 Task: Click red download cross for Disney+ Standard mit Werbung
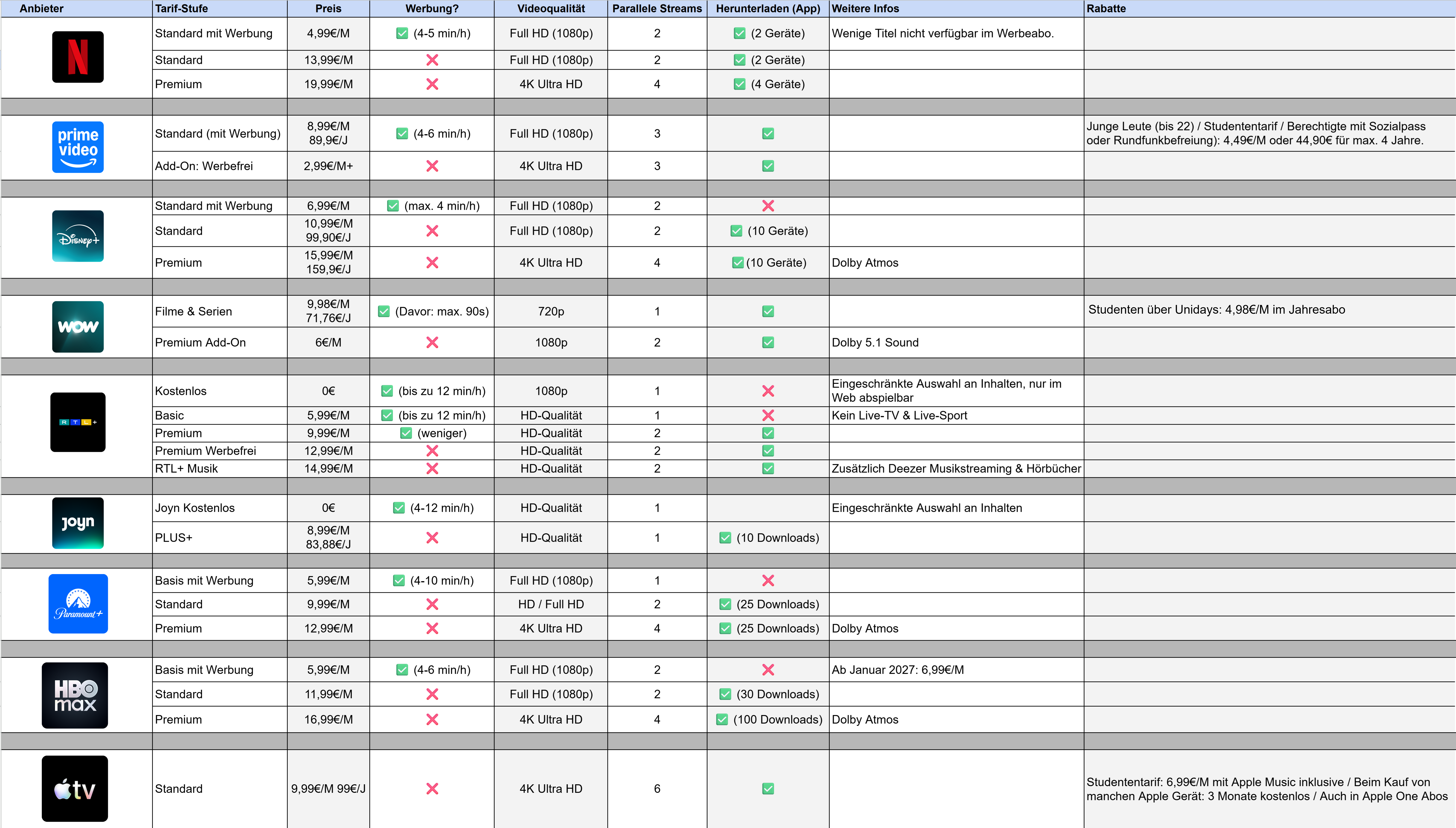coord(768,206)
